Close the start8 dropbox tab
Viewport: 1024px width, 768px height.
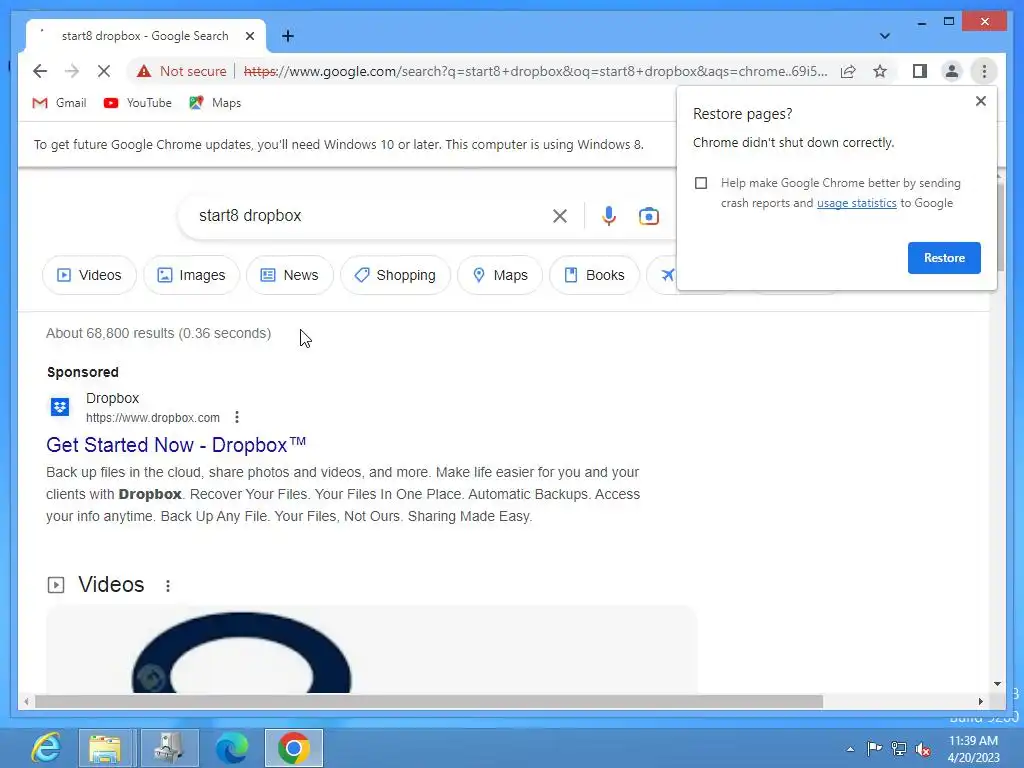(249, 36)
